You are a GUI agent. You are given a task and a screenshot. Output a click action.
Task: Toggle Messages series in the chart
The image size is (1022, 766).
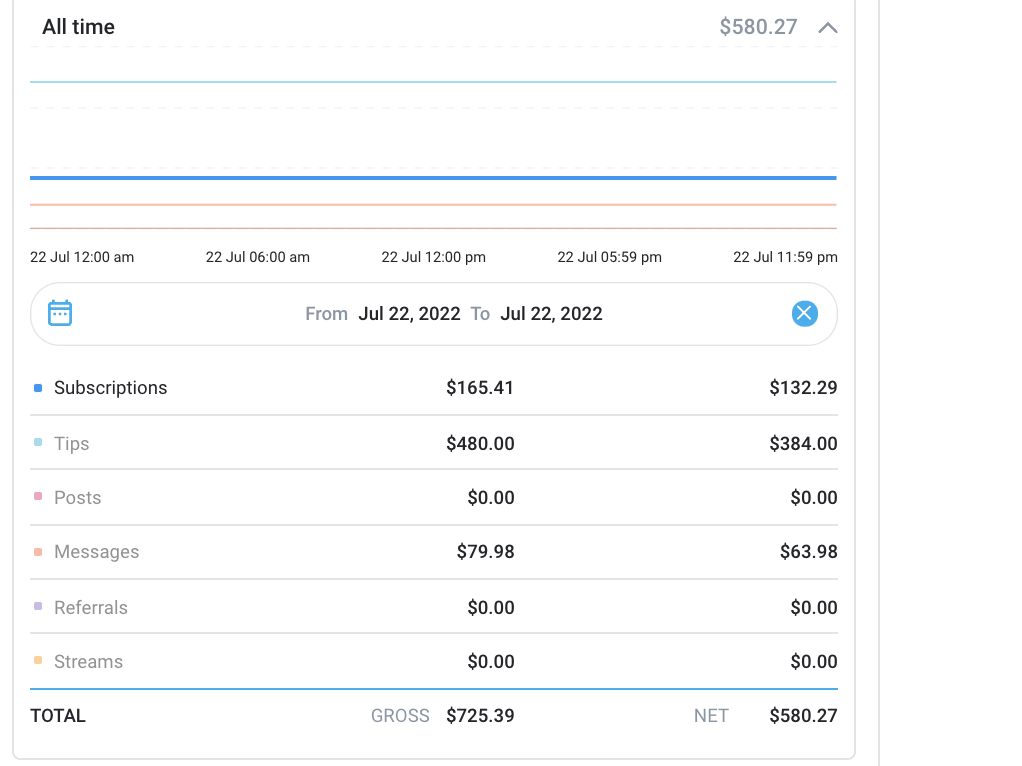point(96,552)
